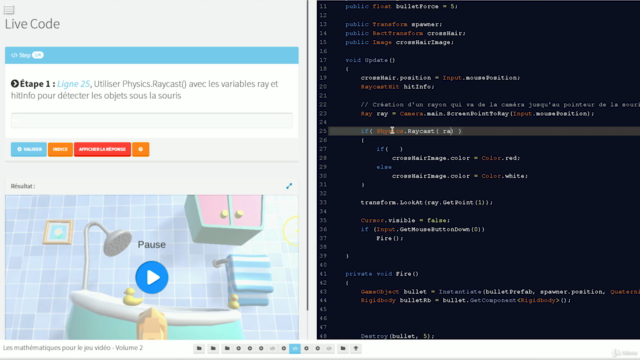This screenshot has height=360, width=640.
Task: Click the small orange icon button beside Afficher la réponse
Action: tap(141, 149)
